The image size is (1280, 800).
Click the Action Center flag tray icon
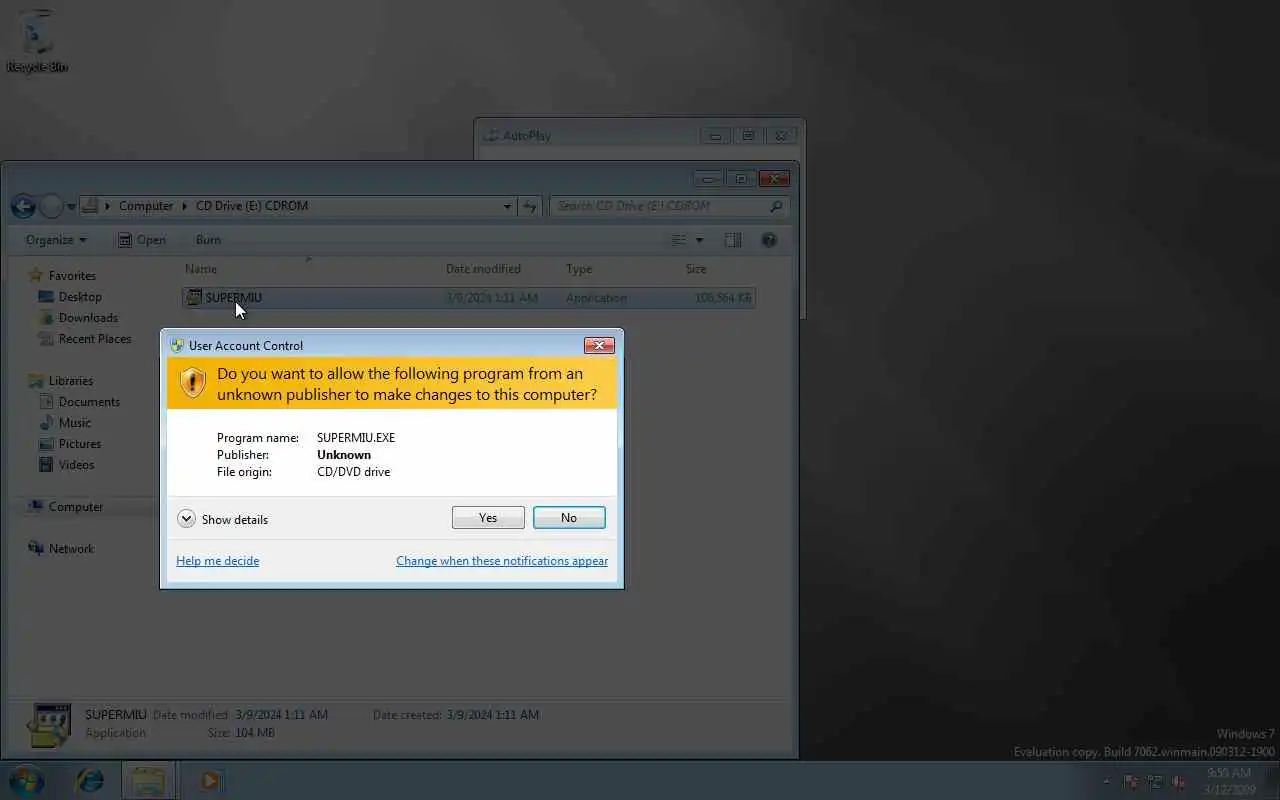(x=1131, y=782)
